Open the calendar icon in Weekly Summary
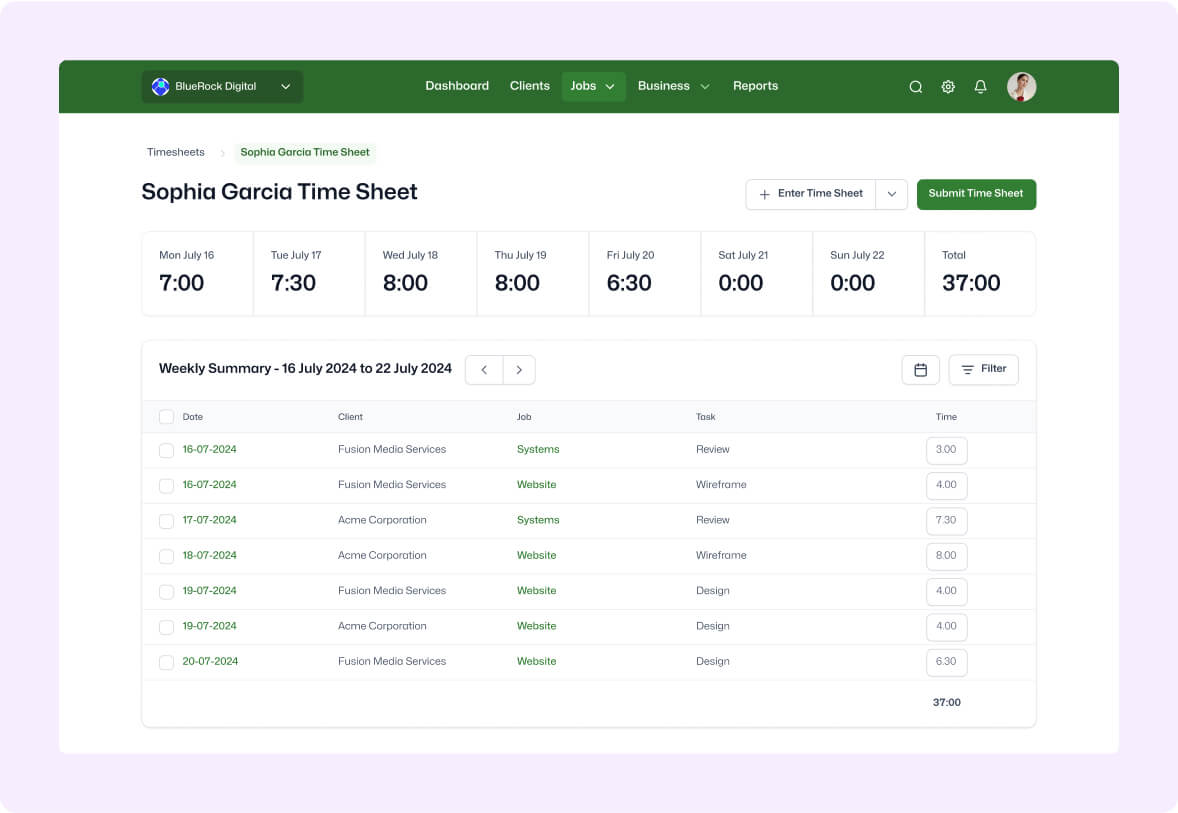 click(x=920, y=369)
